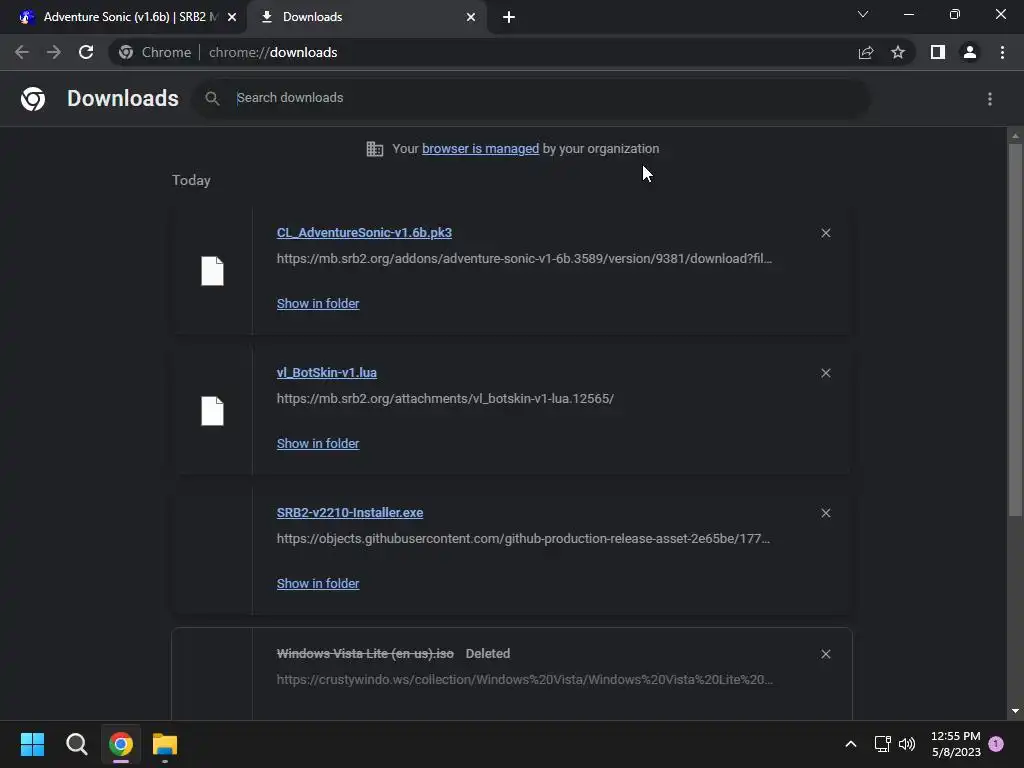Screen dimensions: 1024x768
Task: Open Windows taskbar search
Action: point(76,744)
